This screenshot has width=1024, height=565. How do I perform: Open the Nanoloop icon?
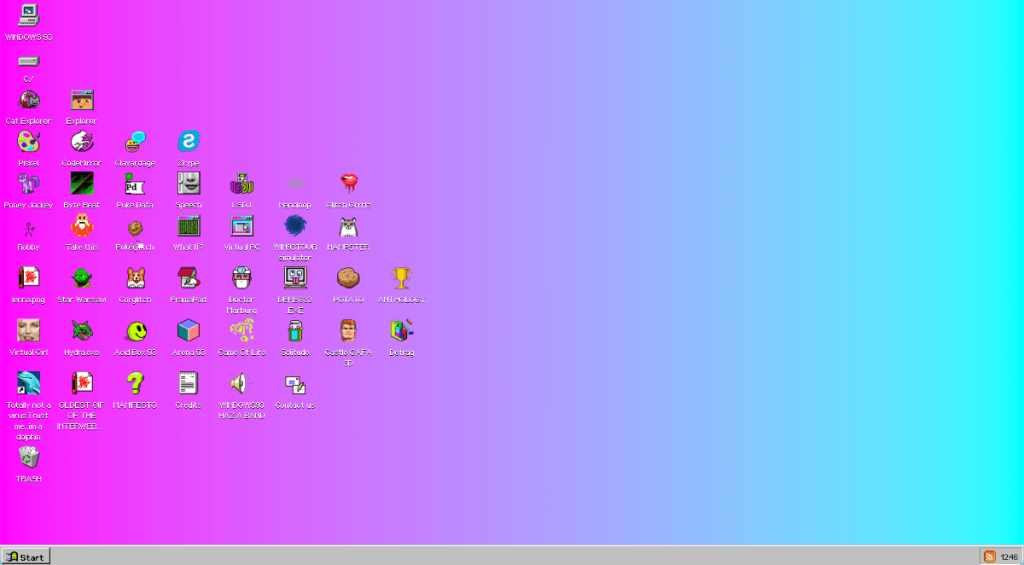(295, 184)
